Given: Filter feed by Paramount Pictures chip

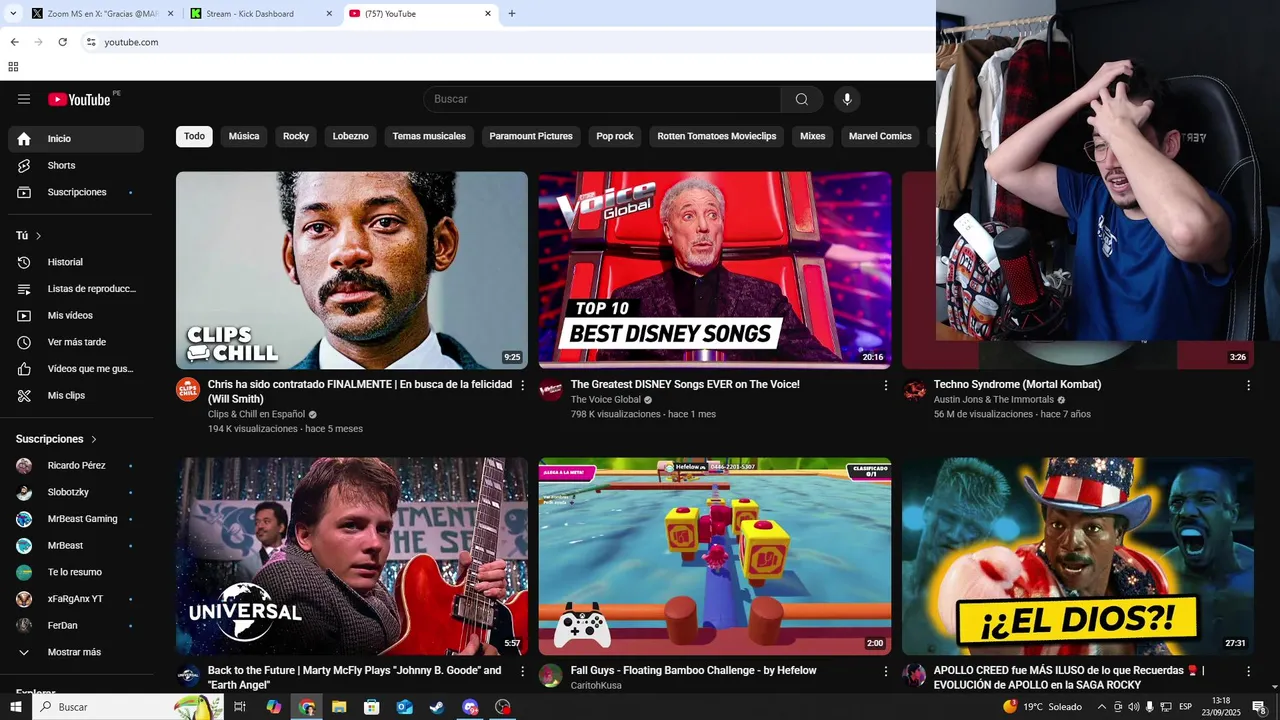Looking at the screenshot, I should coord(531,136).
